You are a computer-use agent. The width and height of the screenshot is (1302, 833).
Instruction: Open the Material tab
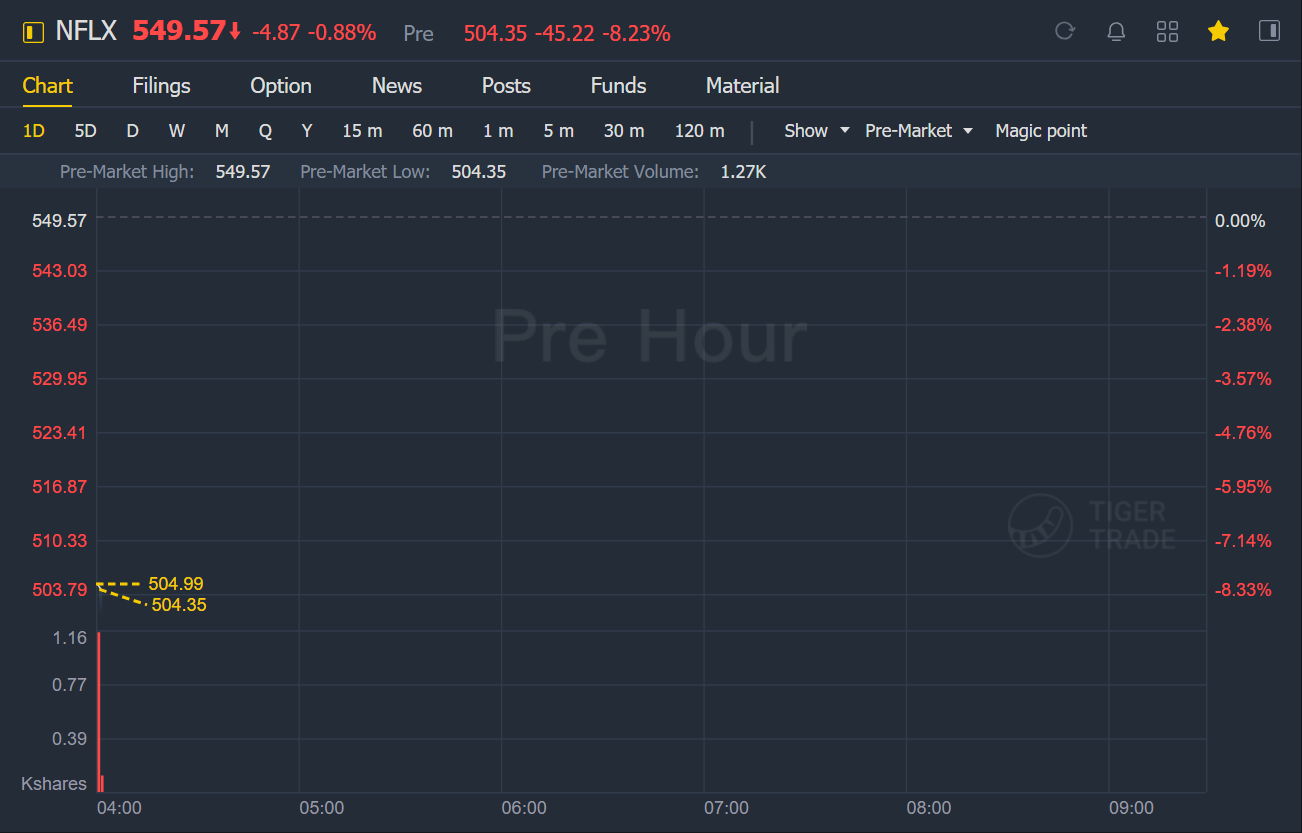tap(742, 86)
